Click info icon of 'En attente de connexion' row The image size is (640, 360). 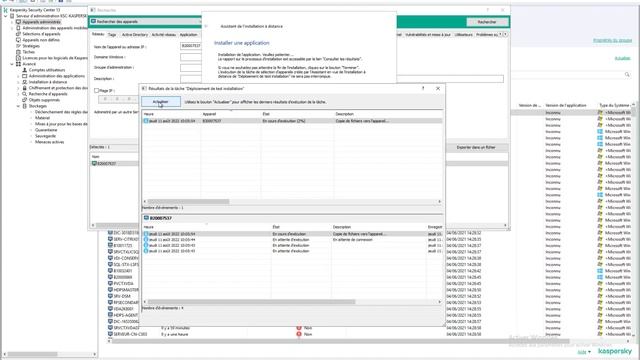[146, 240]
